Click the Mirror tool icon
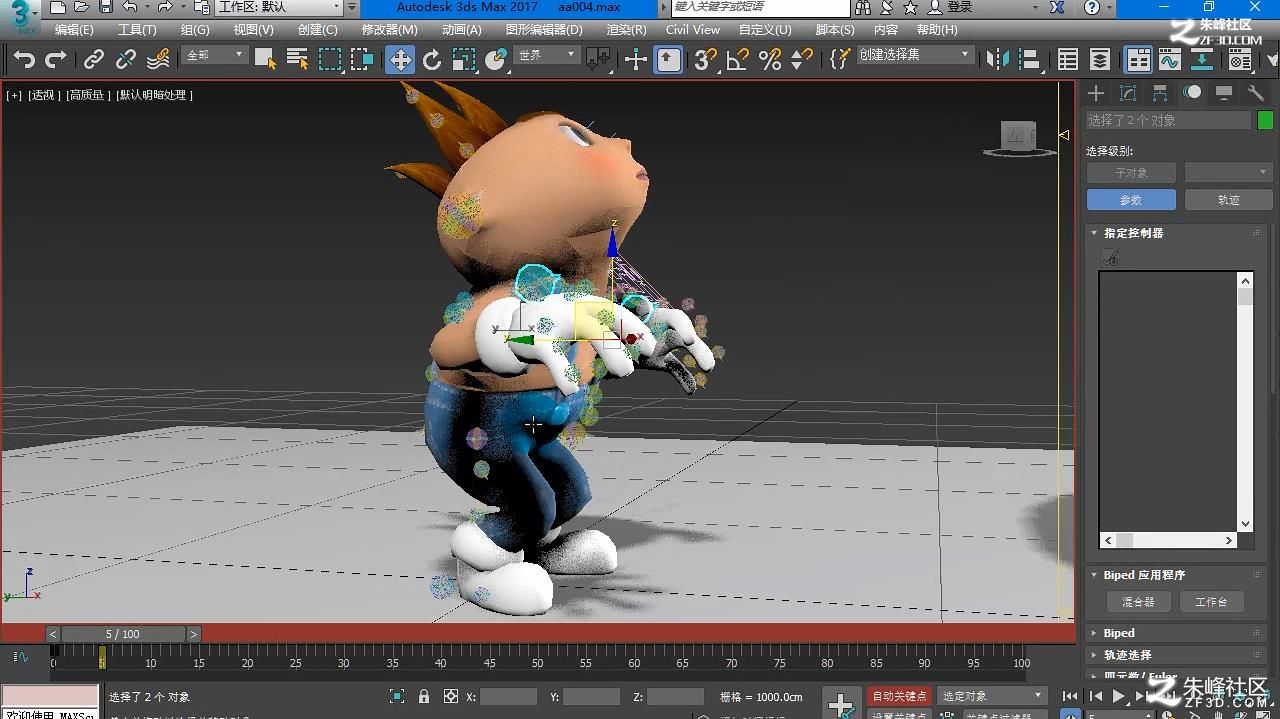Viewport: 1280px width, 719px height. tap(998, 60)
